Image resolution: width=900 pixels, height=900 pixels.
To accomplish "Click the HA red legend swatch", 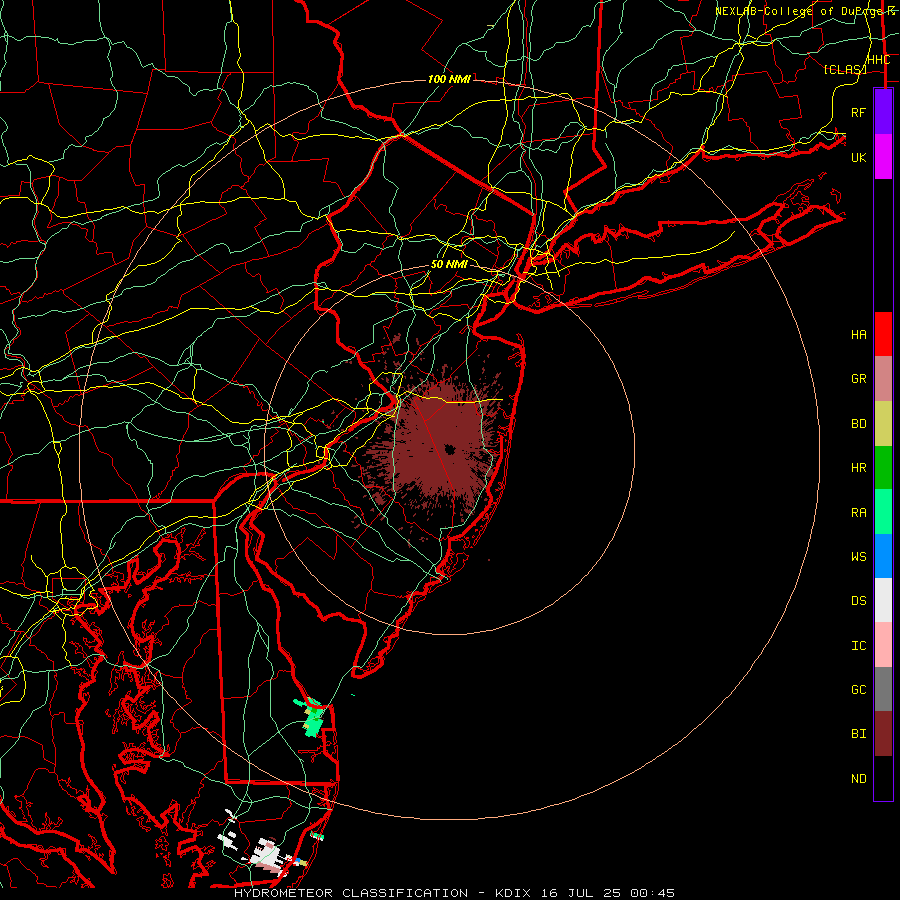I will (883, 334).
